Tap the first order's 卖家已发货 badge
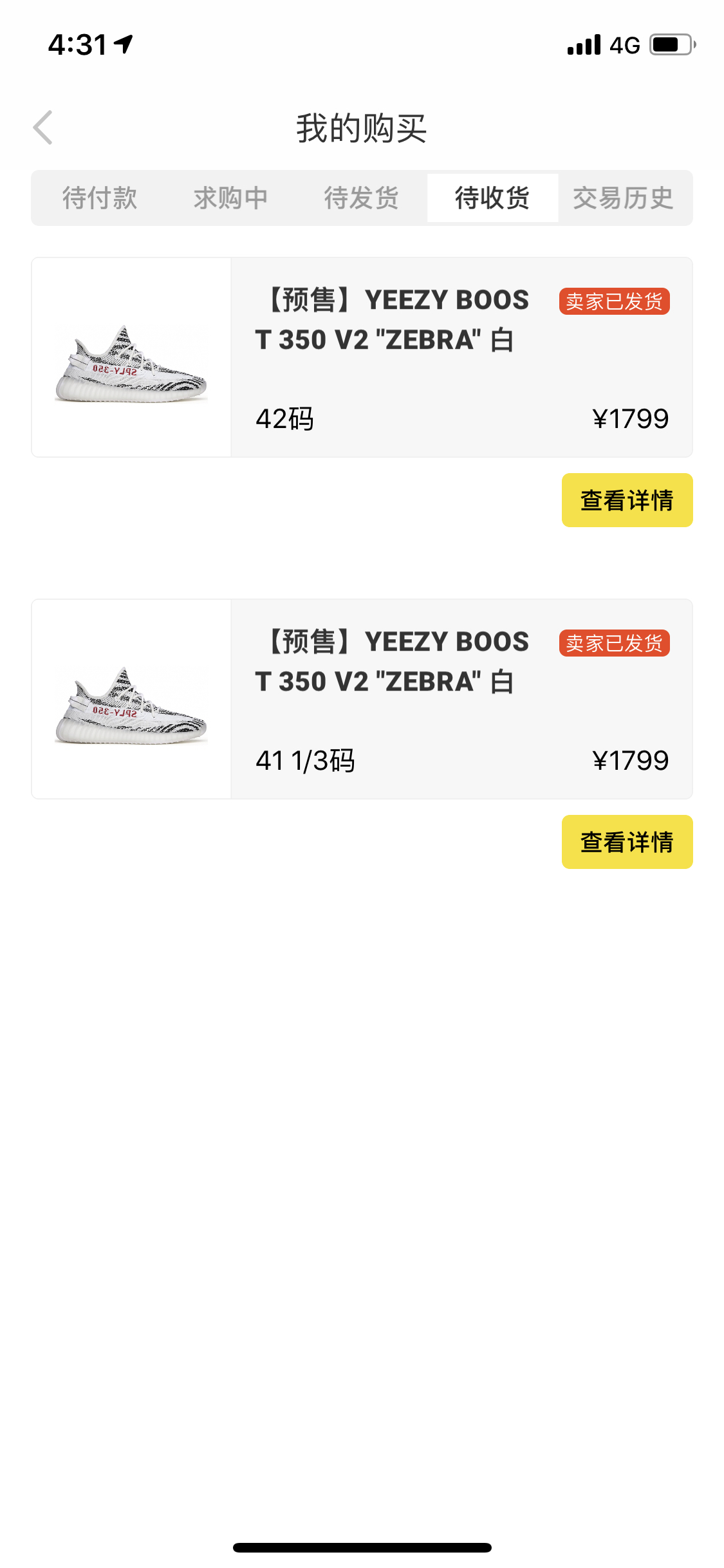 point(614,301)
